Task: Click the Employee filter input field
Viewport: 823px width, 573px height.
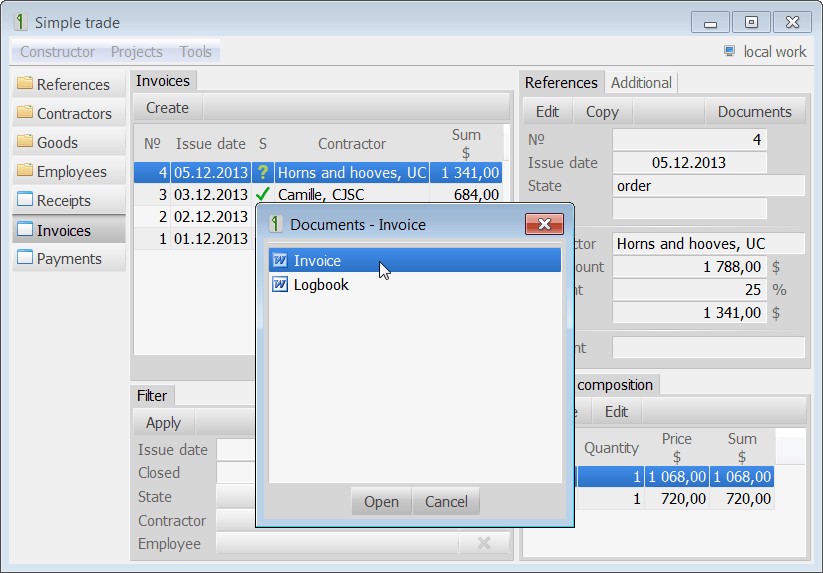Action: tap(337, 543)
